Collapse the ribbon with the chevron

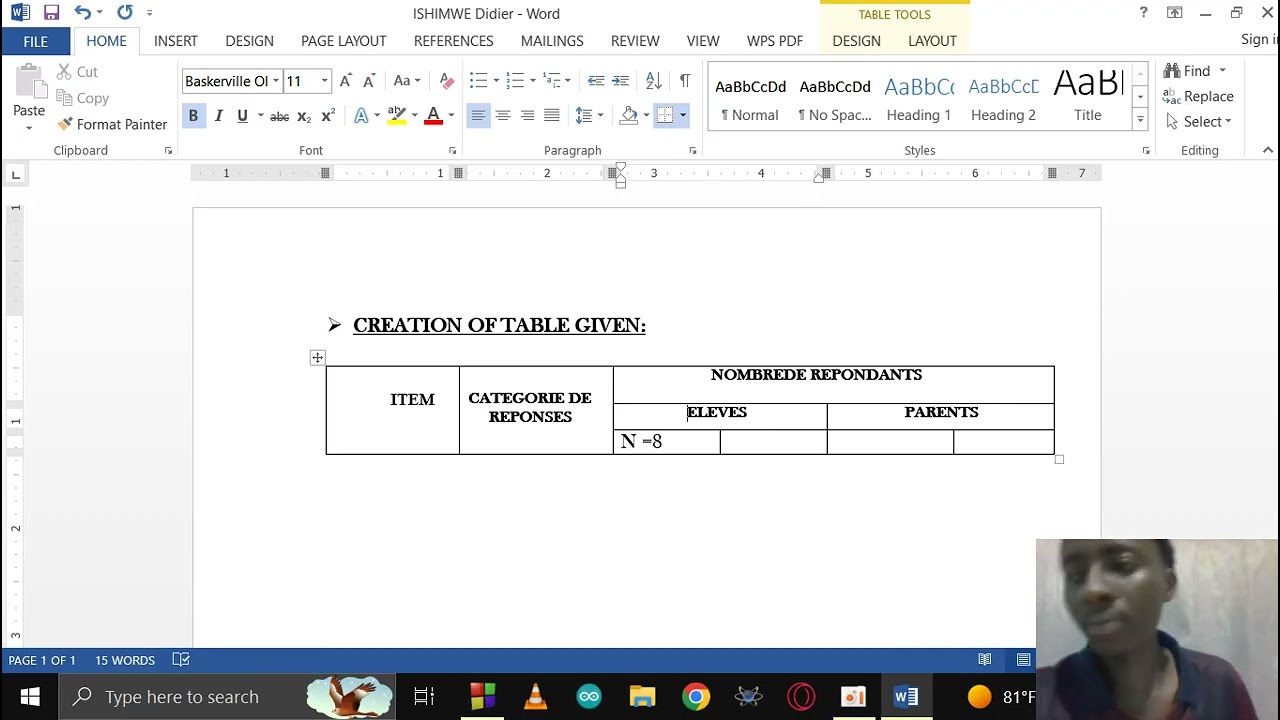1268,151
